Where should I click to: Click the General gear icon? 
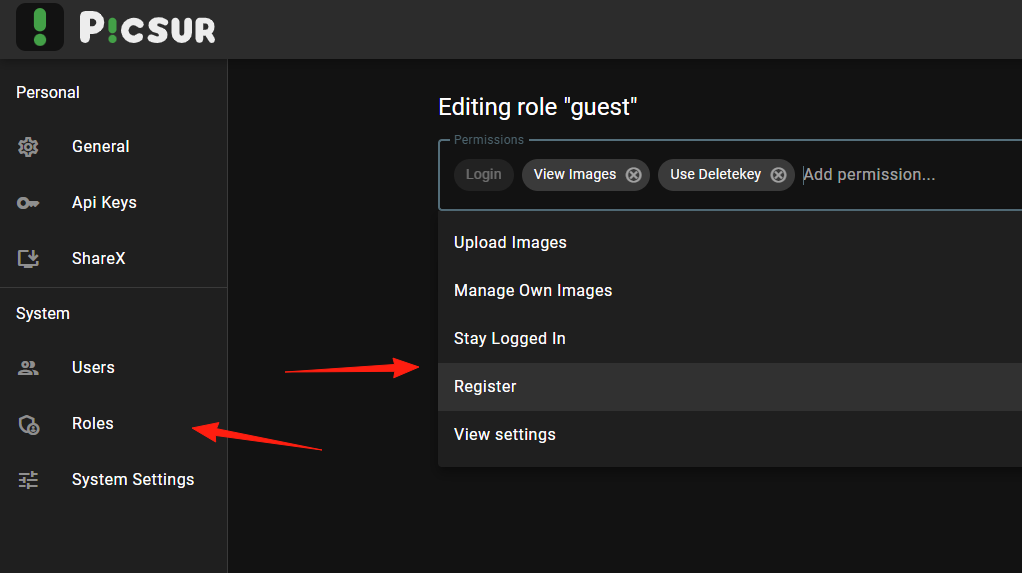point(28,147)
